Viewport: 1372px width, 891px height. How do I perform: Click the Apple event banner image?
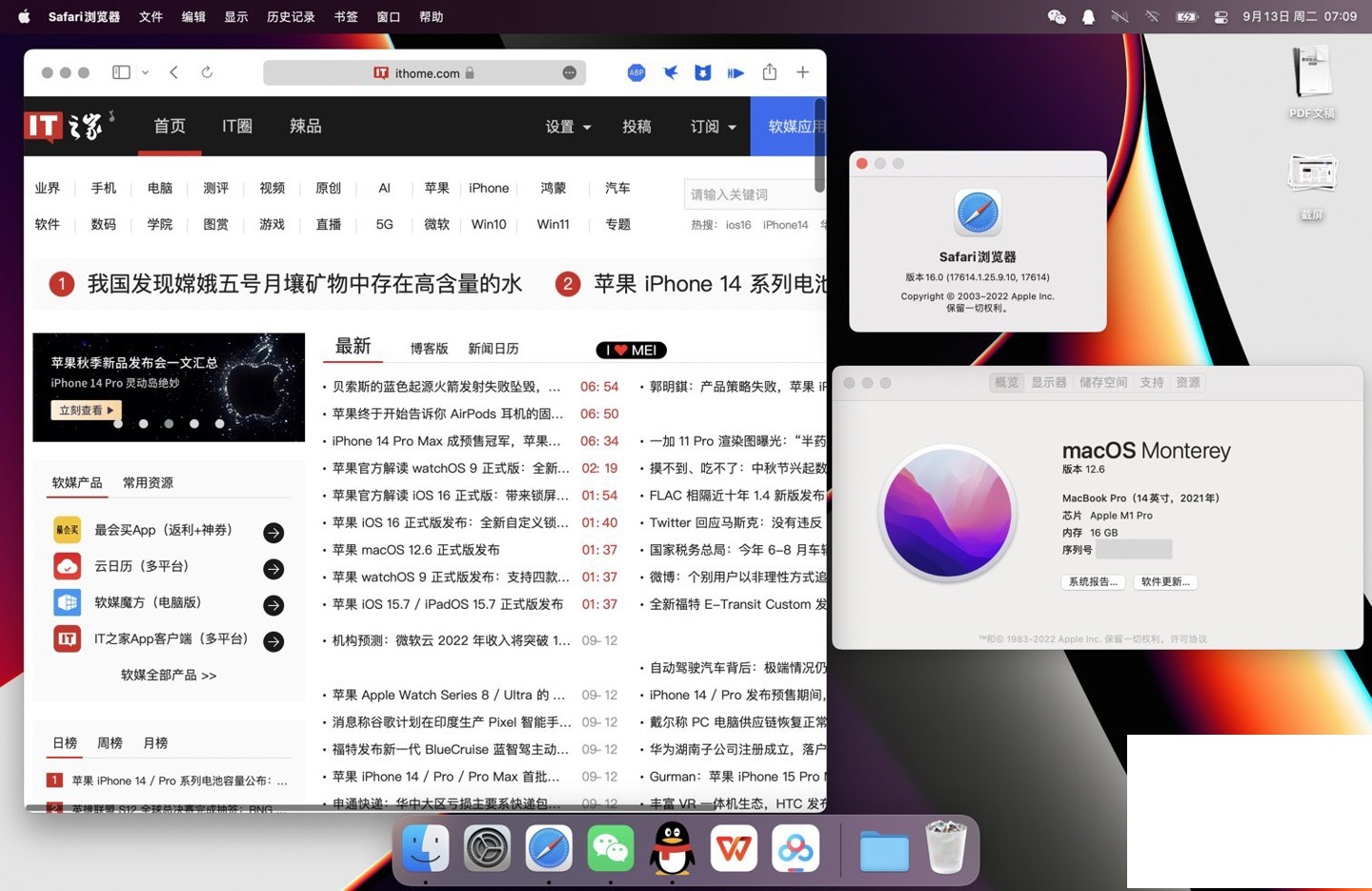pos(169,387)
